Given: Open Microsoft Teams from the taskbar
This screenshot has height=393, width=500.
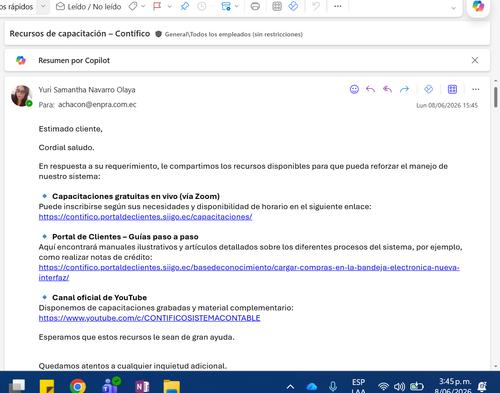Looking at the screenshot, I should (x=111, y=385).
